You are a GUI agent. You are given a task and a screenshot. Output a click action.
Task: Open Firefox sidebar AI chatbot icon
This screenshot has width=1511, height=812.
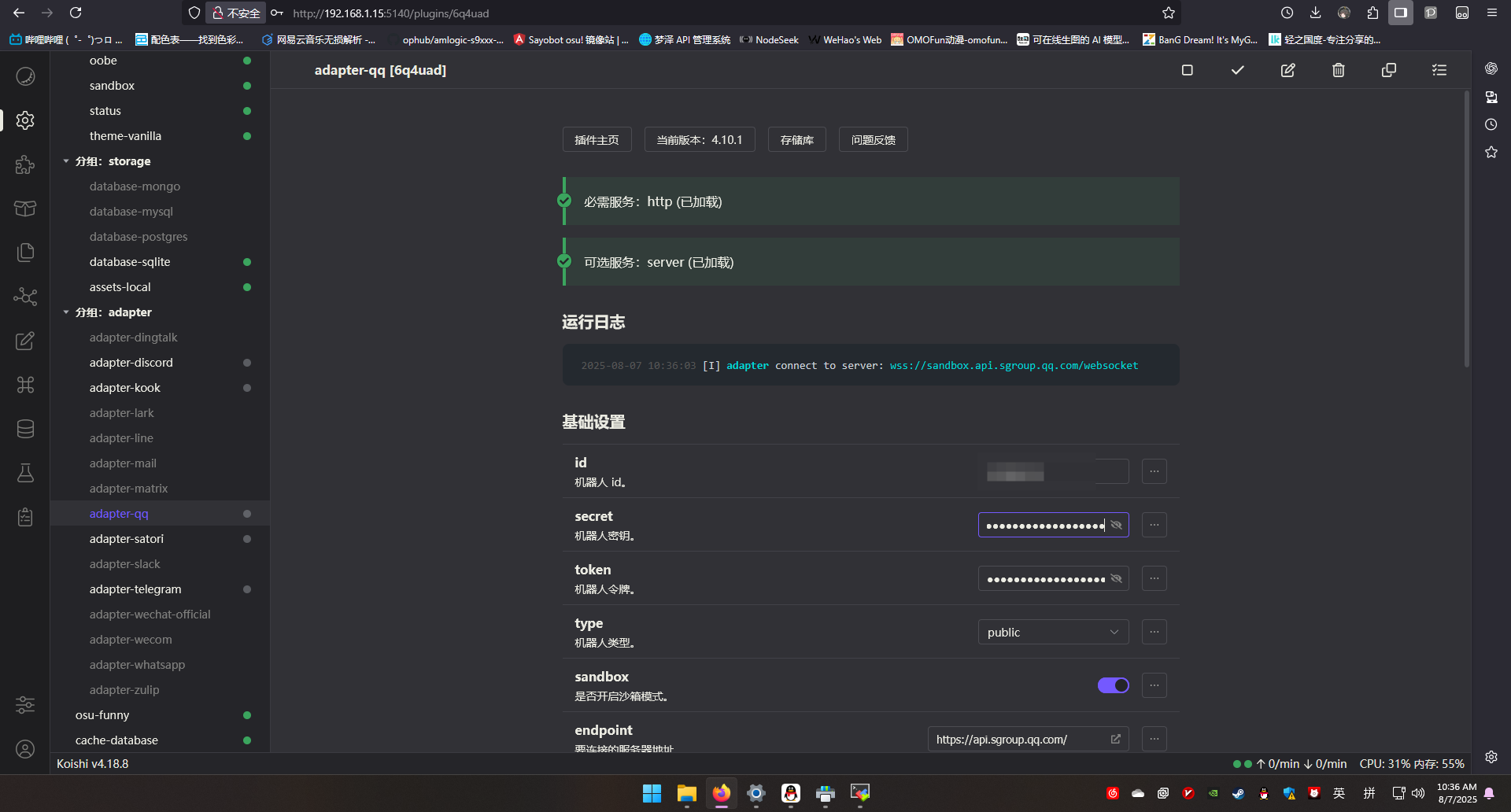[x=1491, y=68]
